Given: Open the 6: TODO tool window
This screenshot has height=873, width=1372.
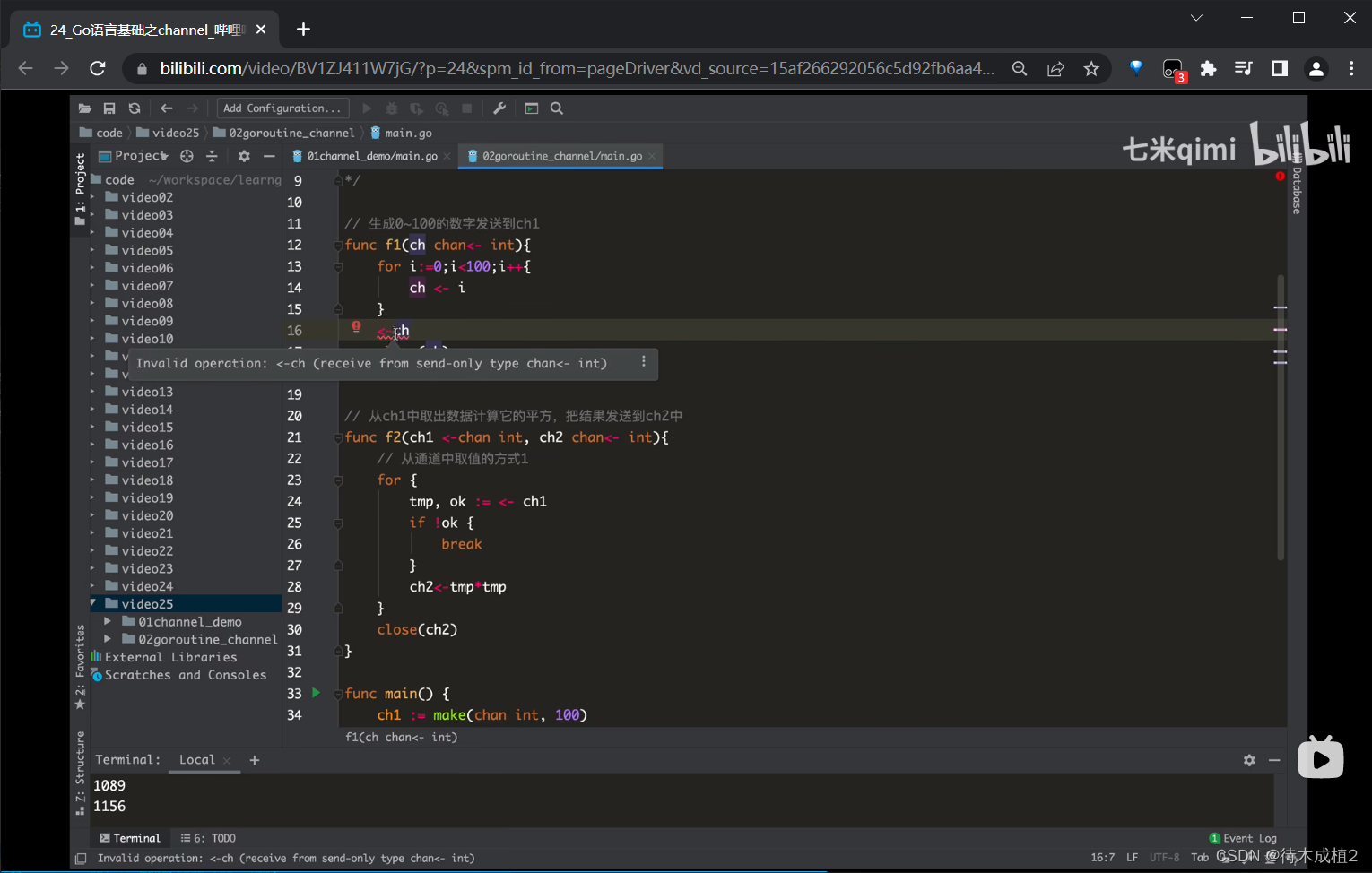Looking at the screenshot, I should click(208, 838).
